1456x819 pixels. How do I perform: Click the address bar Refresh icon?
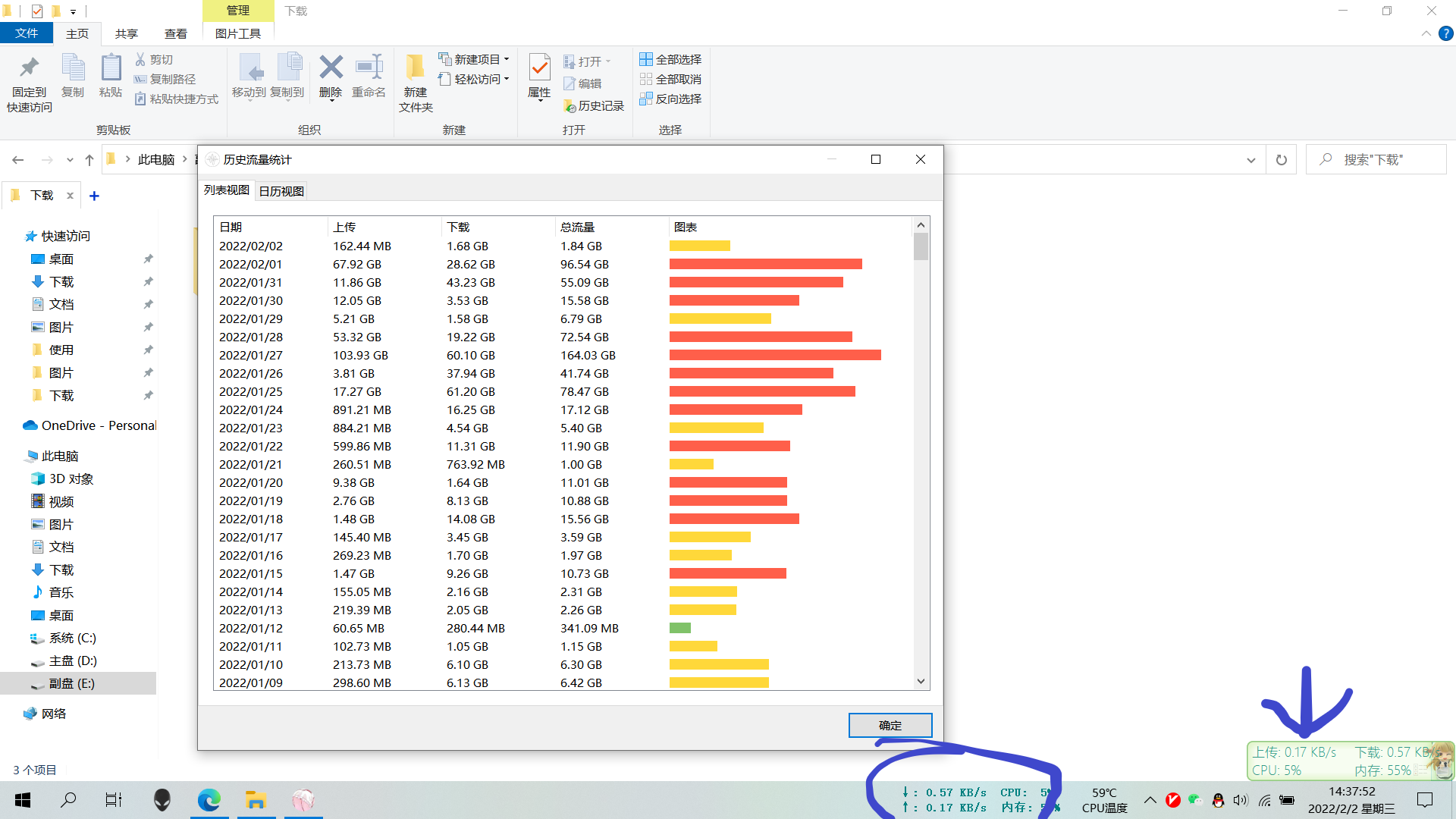point(1282,160)
